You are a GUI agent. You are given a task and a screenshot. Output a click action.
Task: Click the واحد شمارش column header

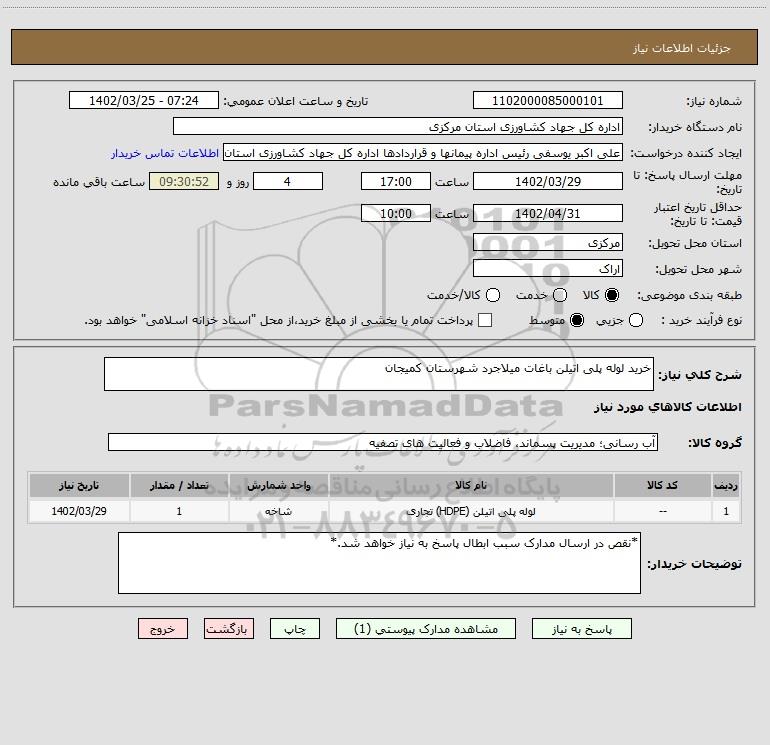coord(278,485)
